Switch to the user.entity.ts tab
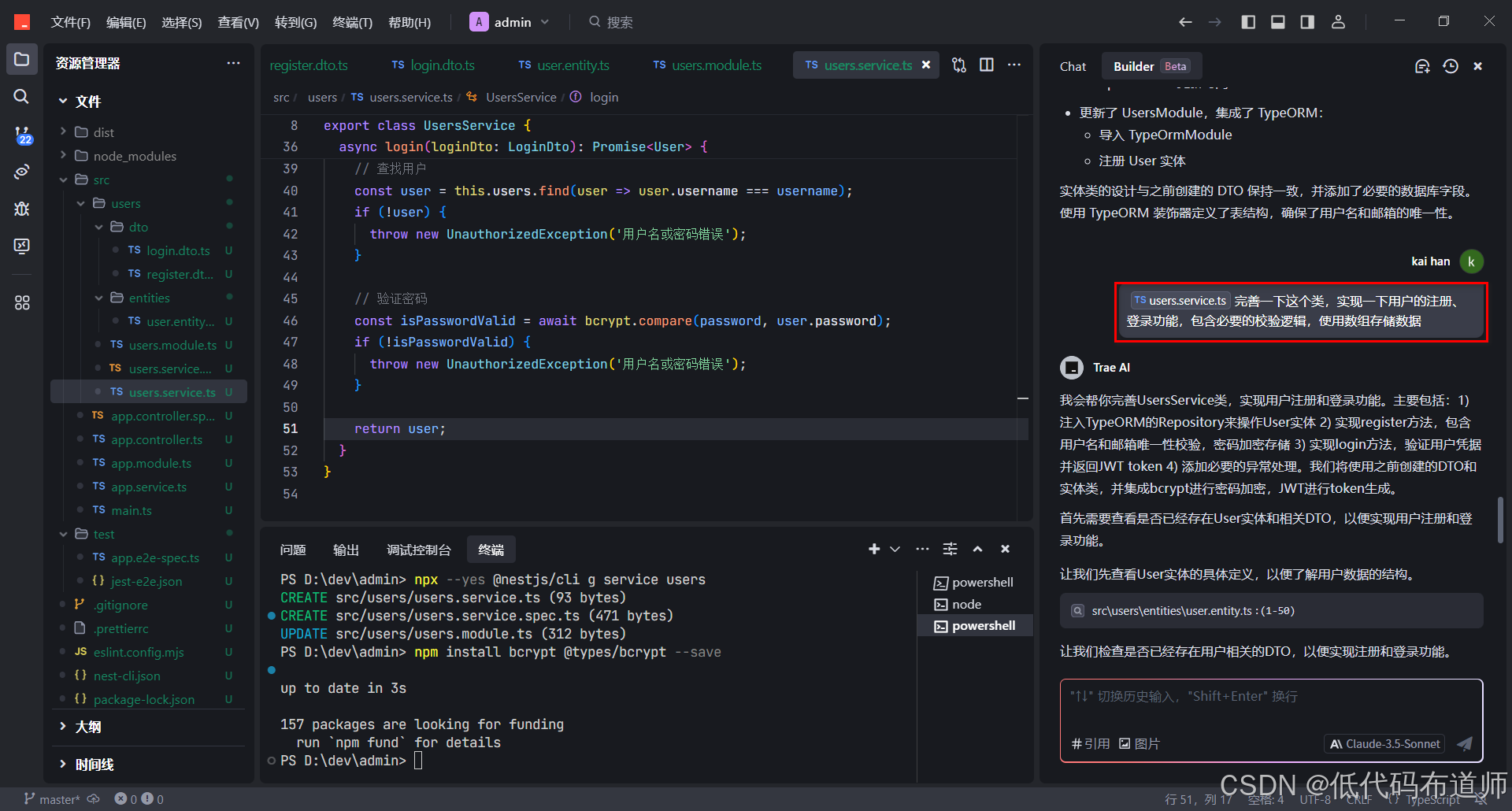 pyautogui.click(x=564, y=65)
